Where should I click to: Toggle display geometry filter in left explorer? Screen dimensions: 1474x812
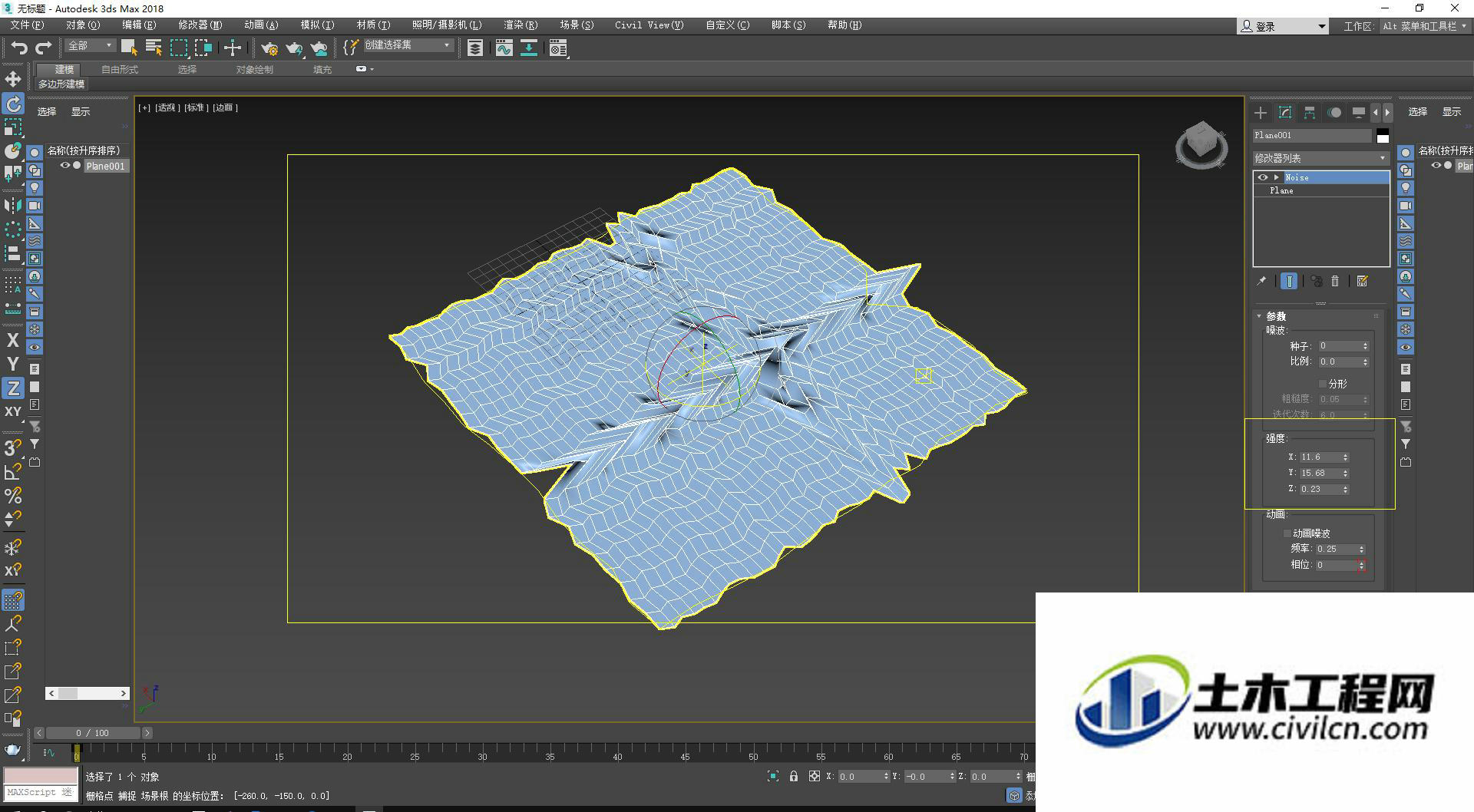coord(35,153)
